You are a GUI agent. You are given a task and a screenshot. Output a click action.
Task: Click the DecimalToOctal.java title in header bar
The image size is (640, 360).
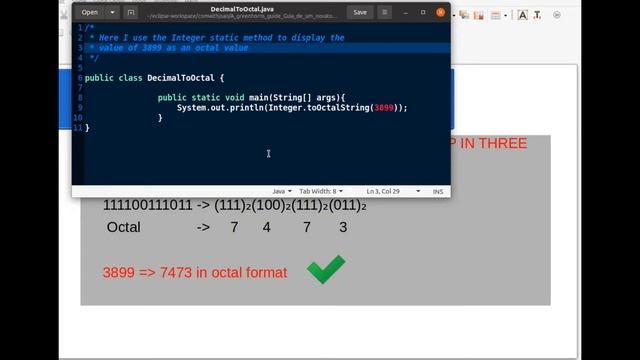coord(242,9)
